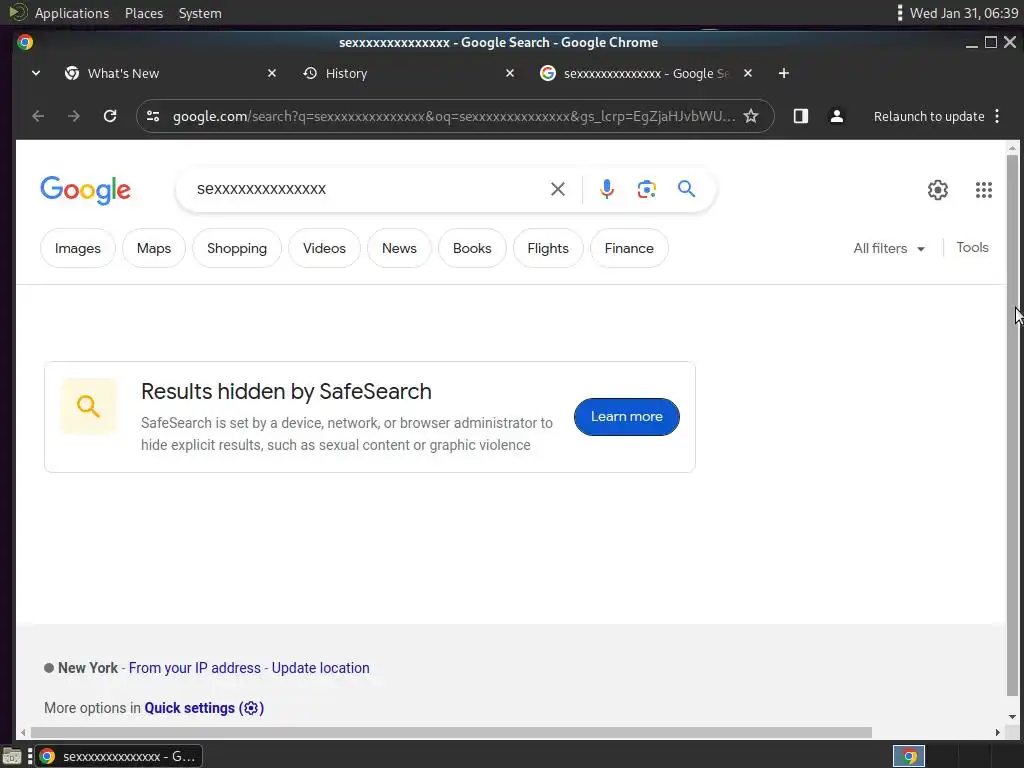Go to Google homepage via logo

86,190
